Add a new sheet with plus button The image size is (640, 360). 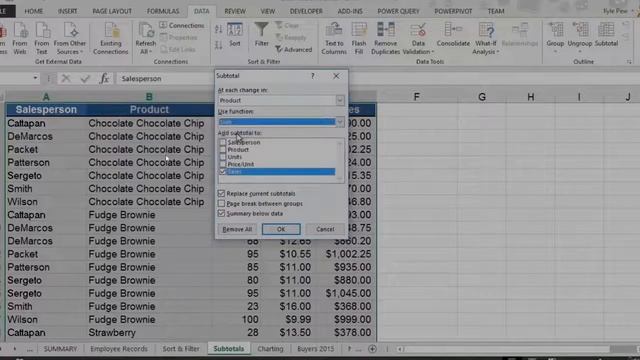372,349
